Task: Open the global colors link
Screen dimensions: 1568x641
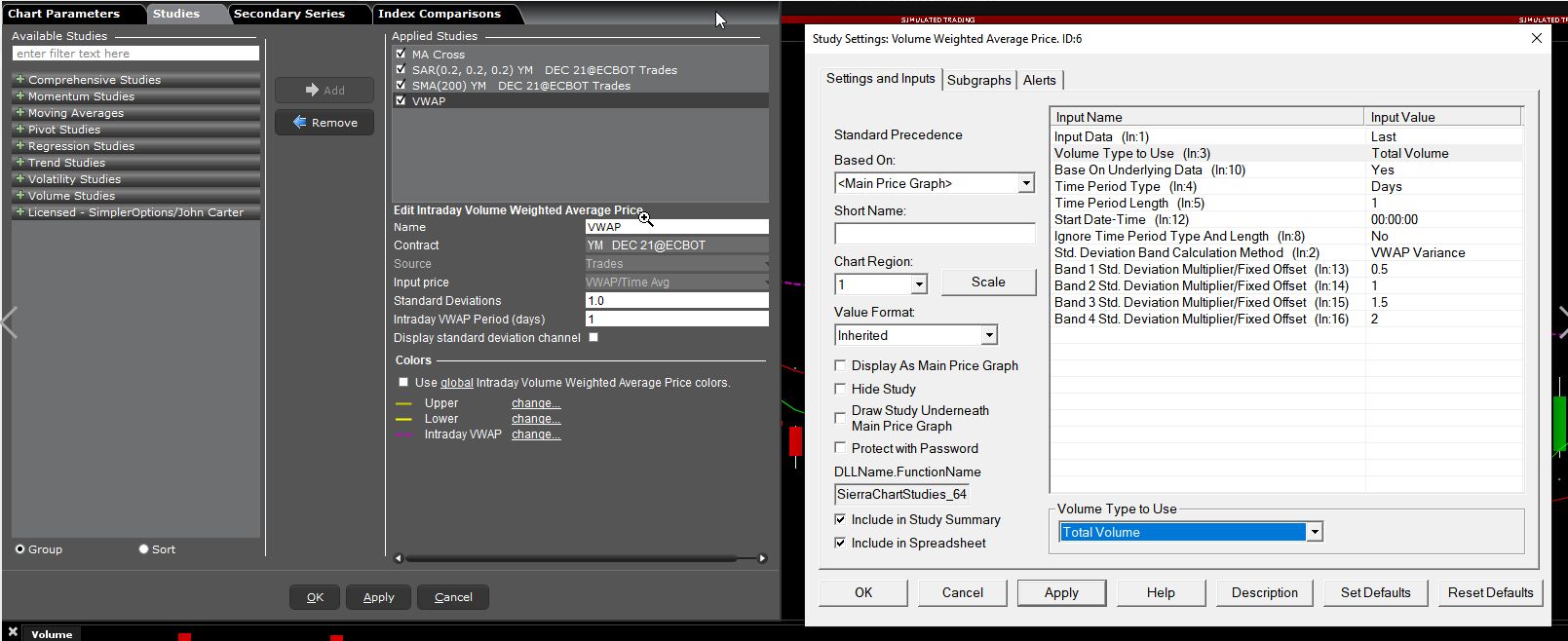Action: point(456,383)
